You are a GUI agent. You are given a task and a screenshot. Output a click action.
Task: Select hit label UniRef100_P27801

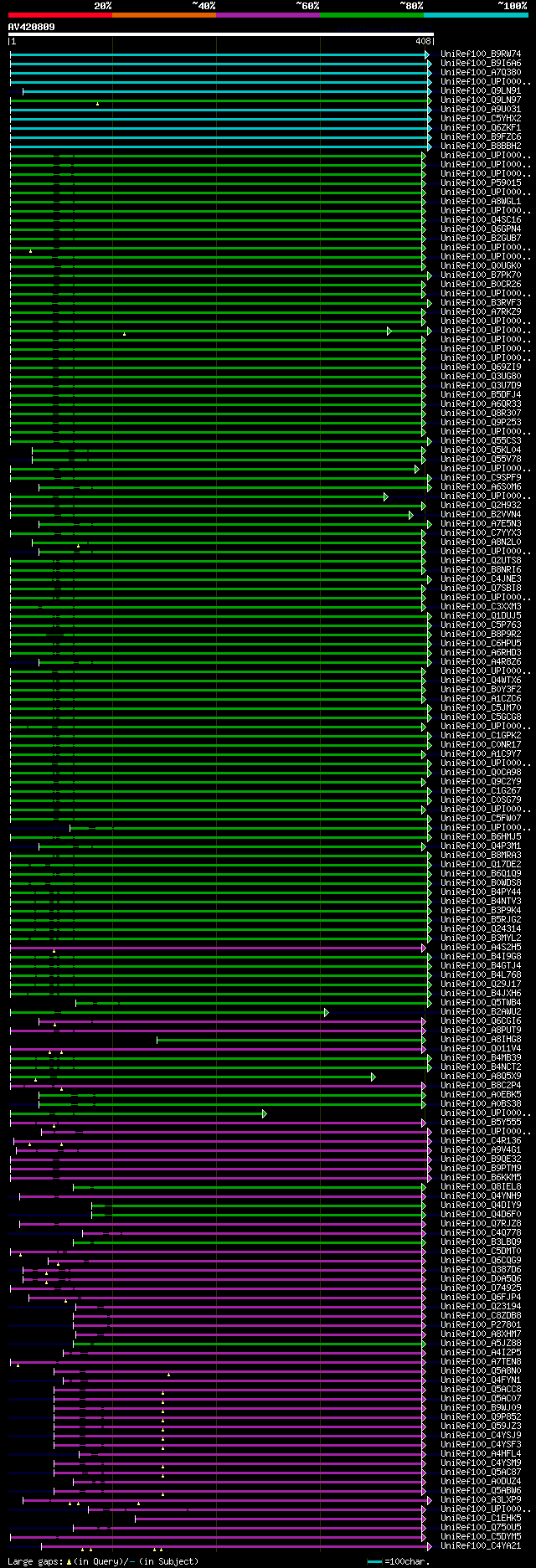pos(481,1325)
